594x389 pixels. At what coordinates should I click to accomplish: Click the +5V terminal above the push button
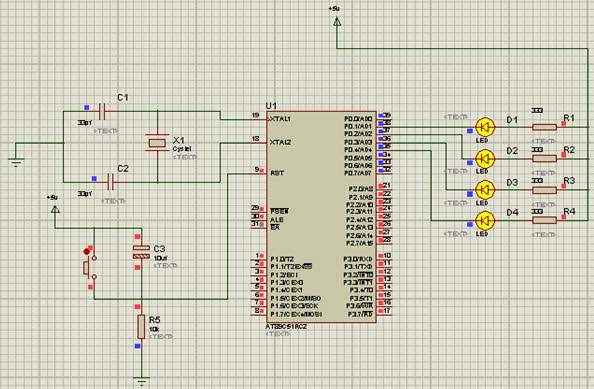[55, 209]
